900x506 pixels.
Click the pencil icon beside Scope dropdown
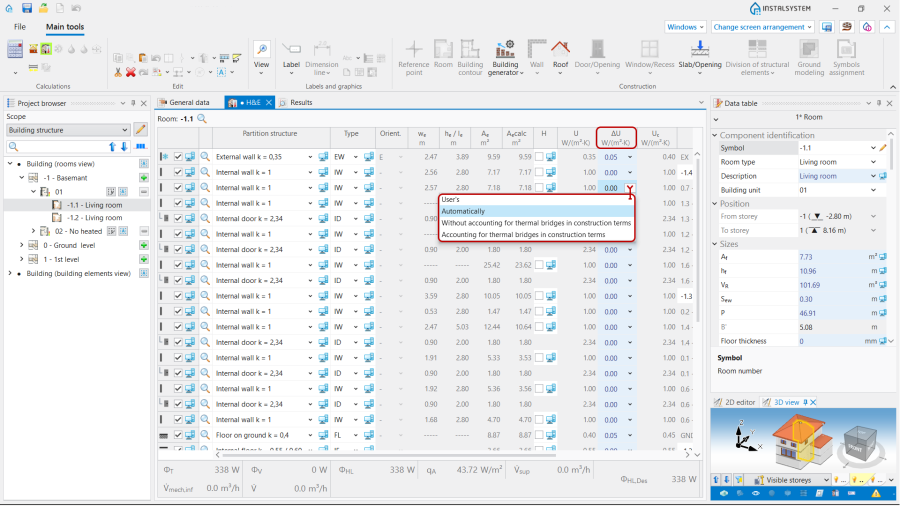(x=141, y=130)
